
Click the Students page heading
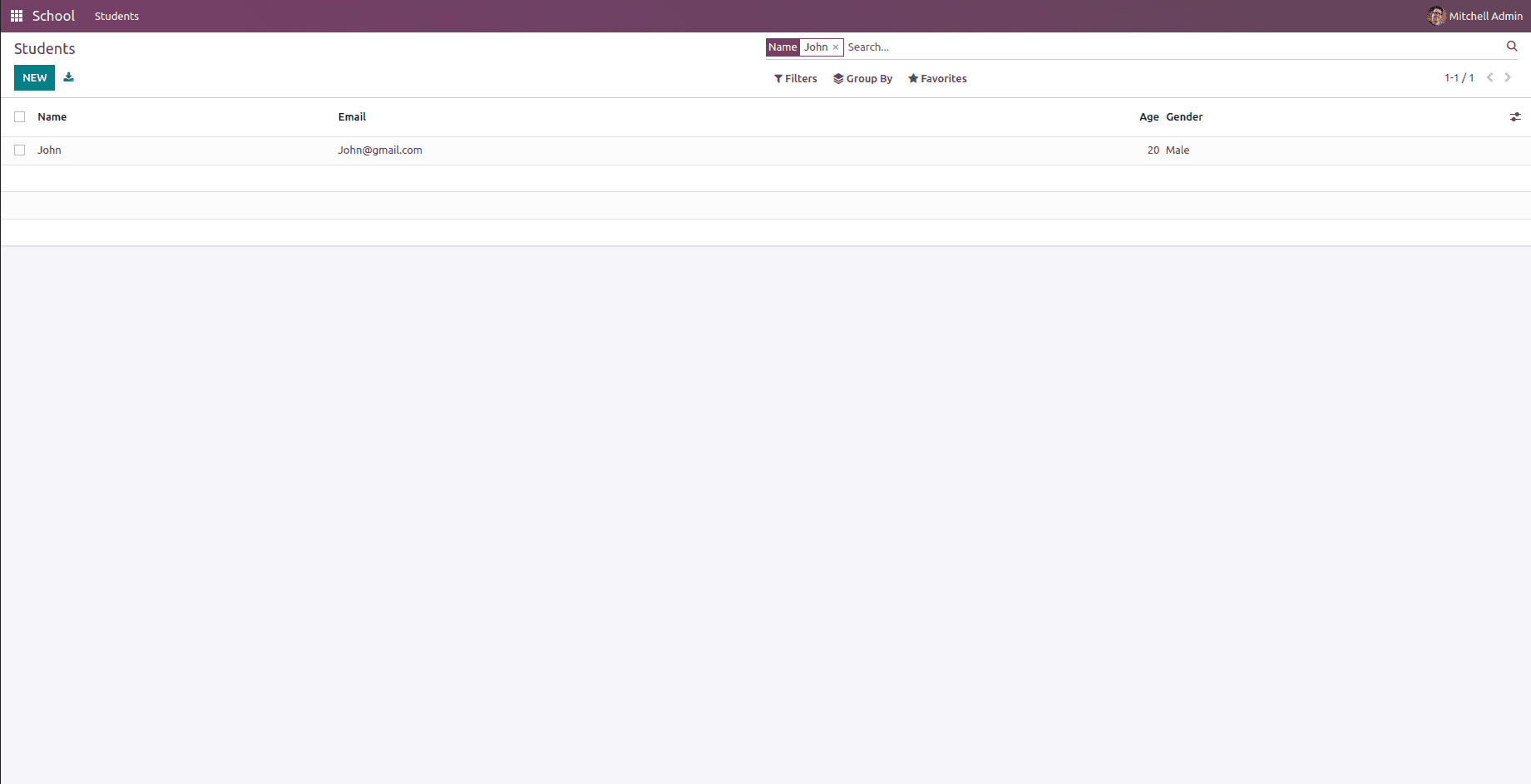45,49
